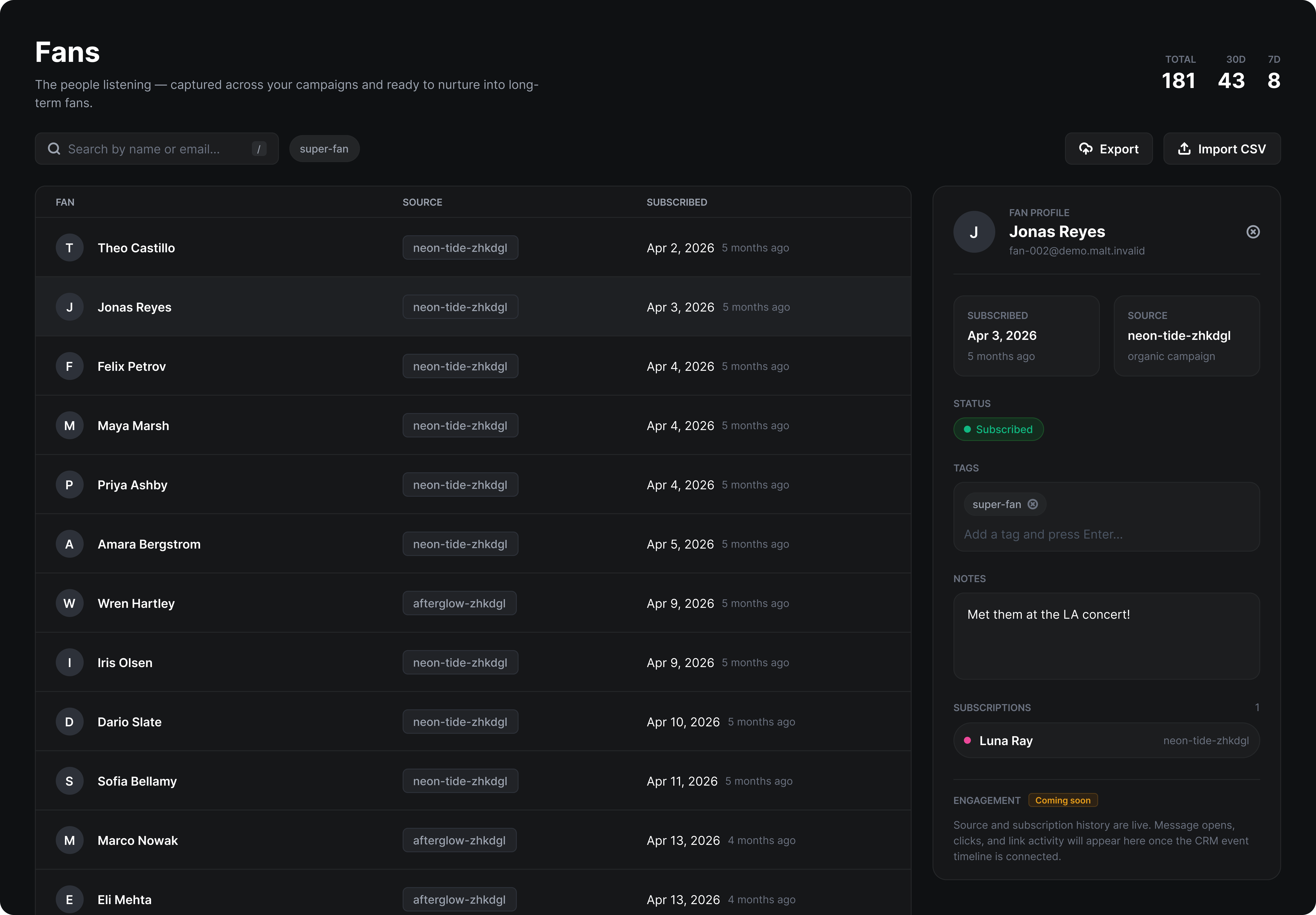The width and height of the screenshot is (1316, 915).
Task: Click Felix Petrov's F avatar
Action: click(x=69, y=366)
